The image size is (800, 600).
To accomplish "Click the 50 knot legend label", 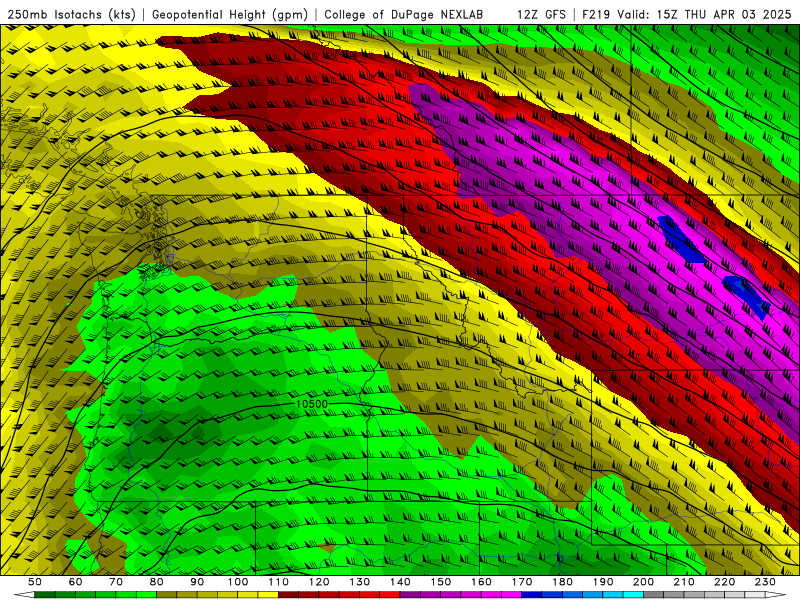I will (35, 582).
